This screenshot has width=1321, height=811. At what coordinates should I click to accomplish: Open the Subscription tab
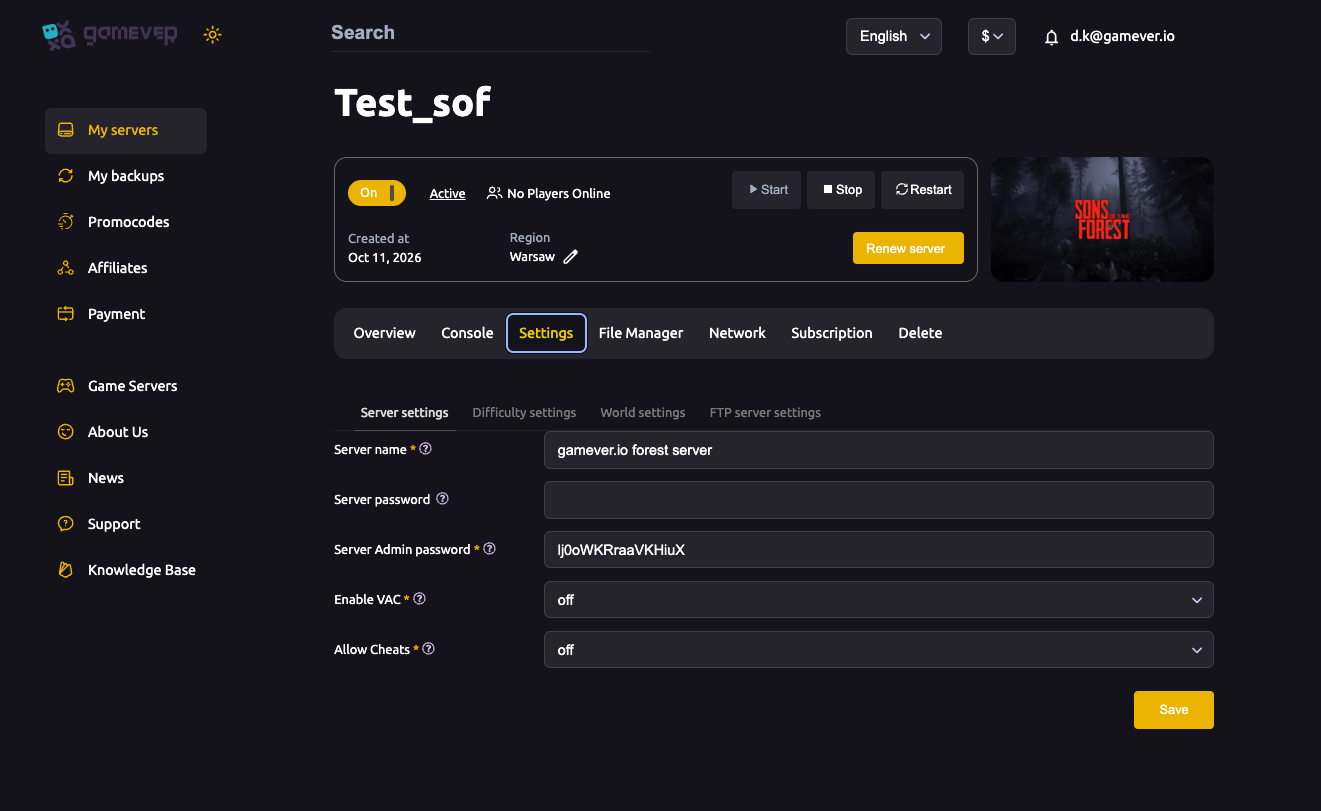coord(832,333)
